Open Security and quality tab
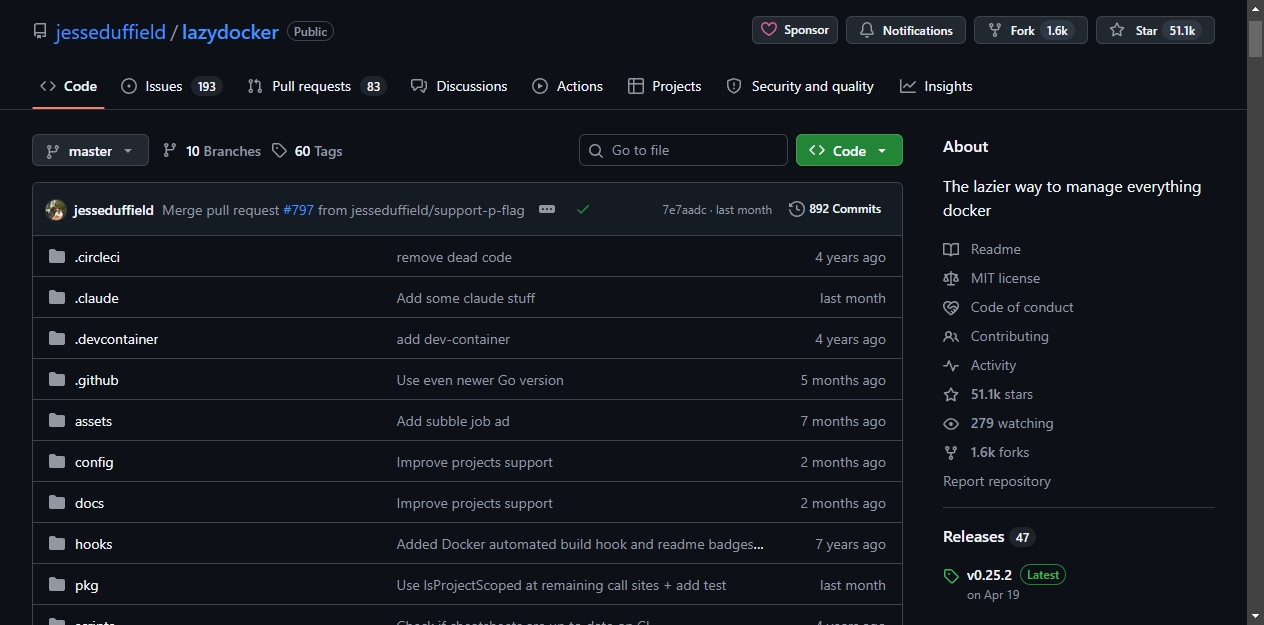 coord(800,86)
